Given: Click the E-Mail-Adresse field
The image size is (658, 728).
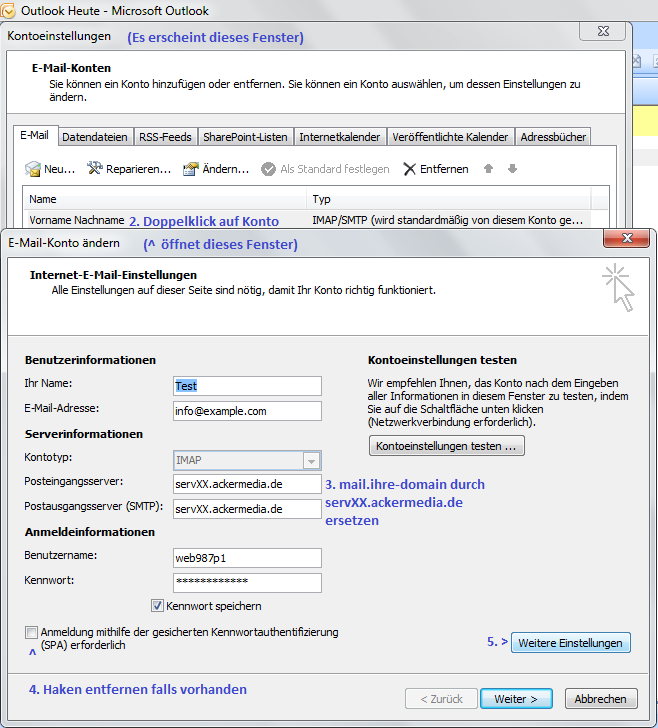Looking at the screenshot, I should click(247, 411).
